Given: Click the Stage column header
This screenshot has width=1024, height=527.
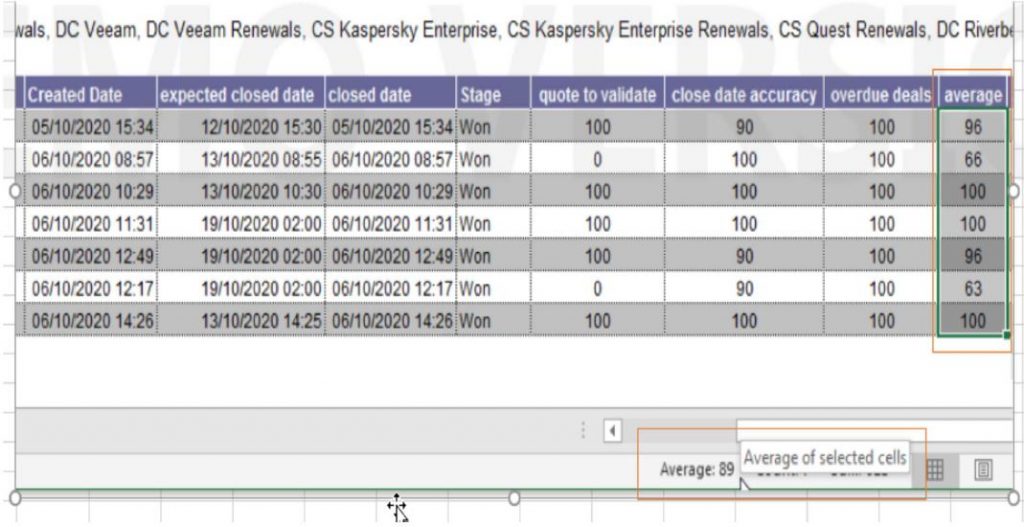Looking at the screenshot, I should (x=480, y=95).
